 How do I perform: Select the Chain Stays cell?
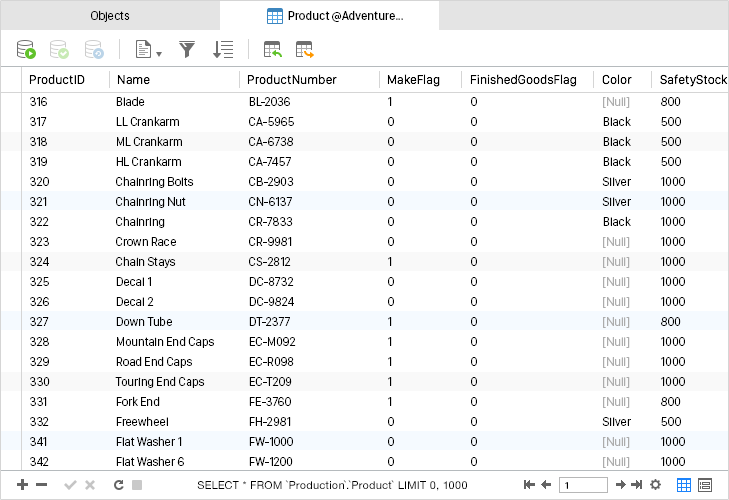tap(146, 262)
